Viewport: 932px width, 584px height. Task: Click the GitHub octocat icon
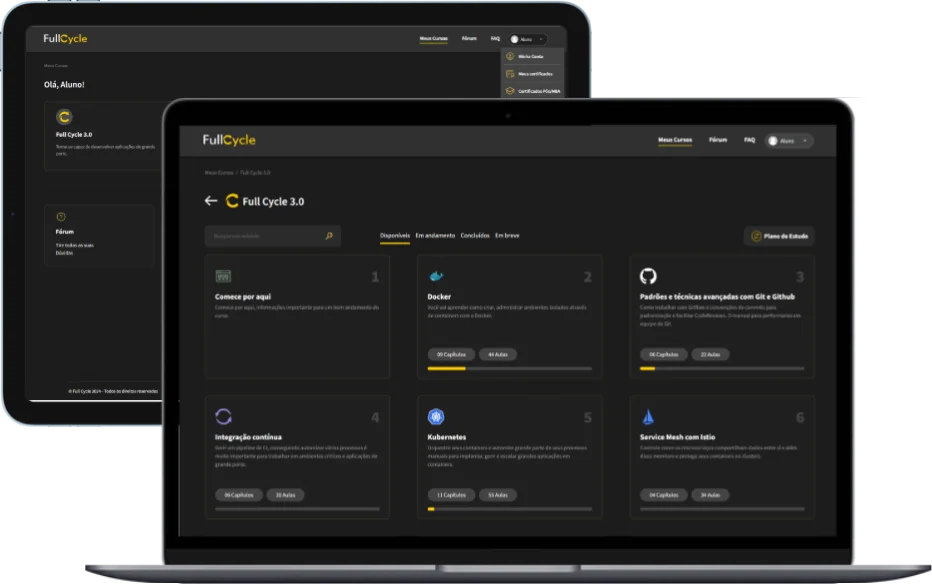(648, 276)
